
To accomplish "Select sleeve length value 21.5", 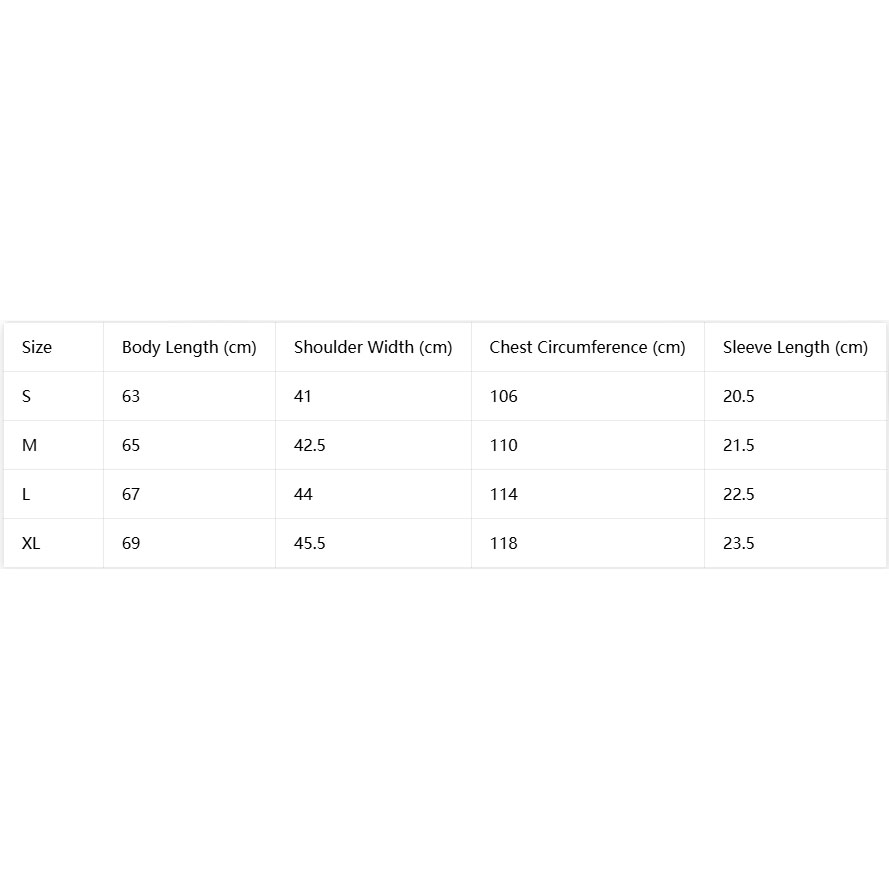I will (738, 445).
